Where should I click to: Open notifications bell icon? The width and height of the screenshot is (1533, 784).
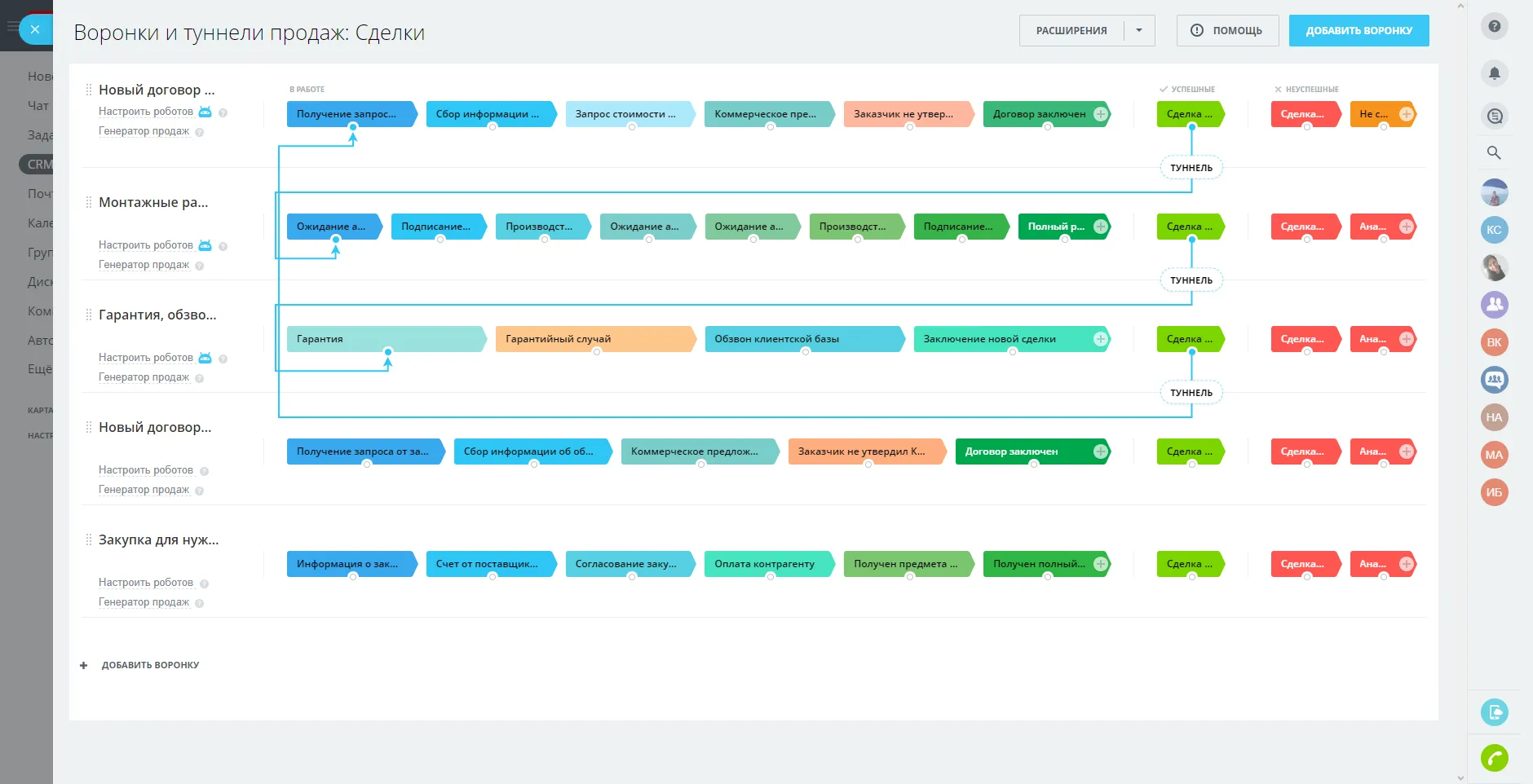[1494, 73]
